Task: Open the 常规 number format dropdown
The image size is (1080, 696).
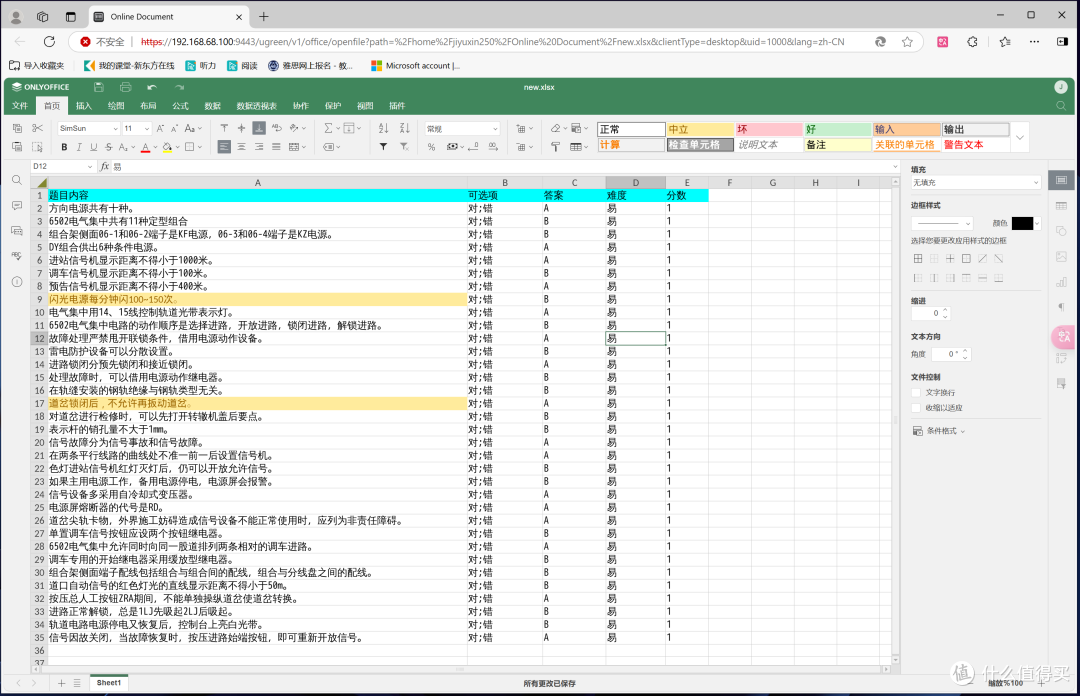Action: point(495,129)
